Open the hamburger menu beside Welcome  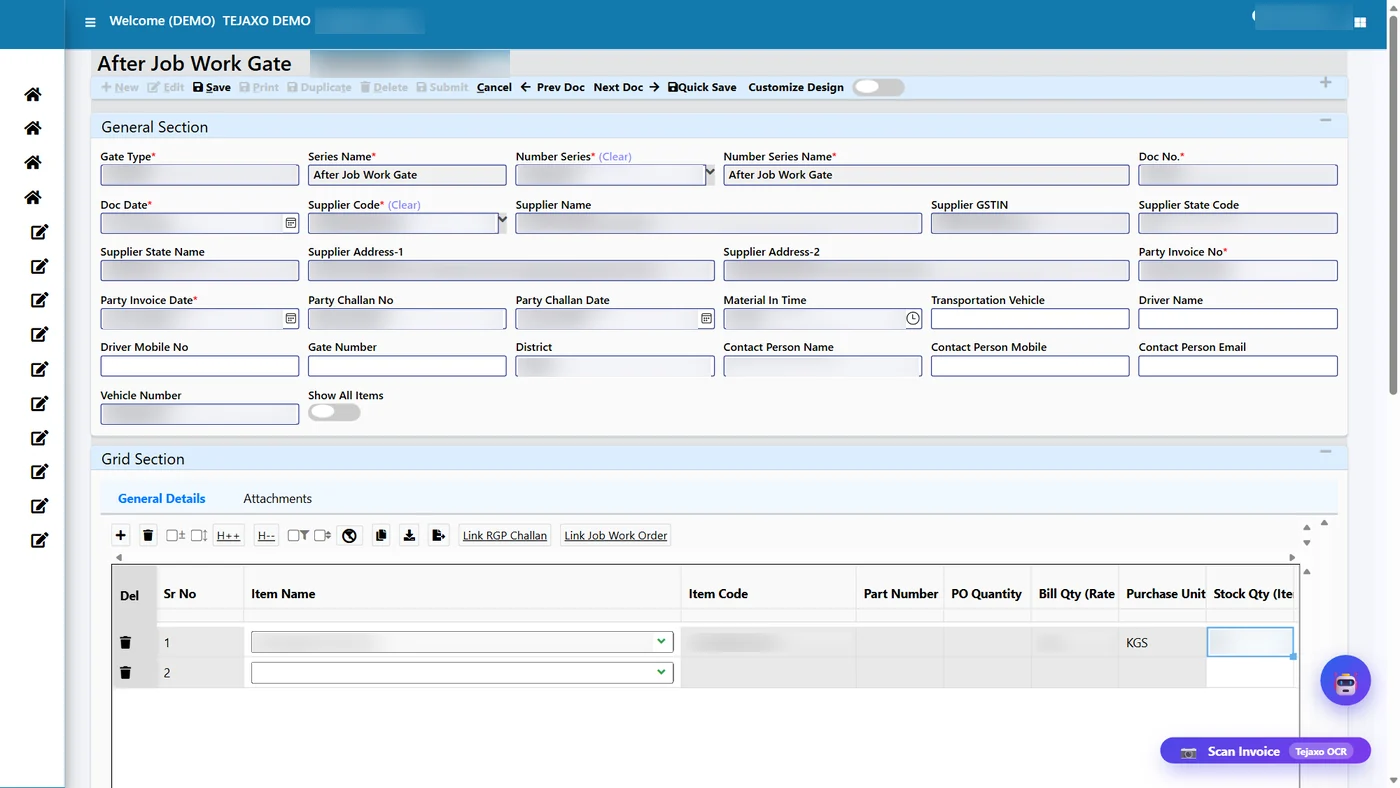(x=90, y=22)
